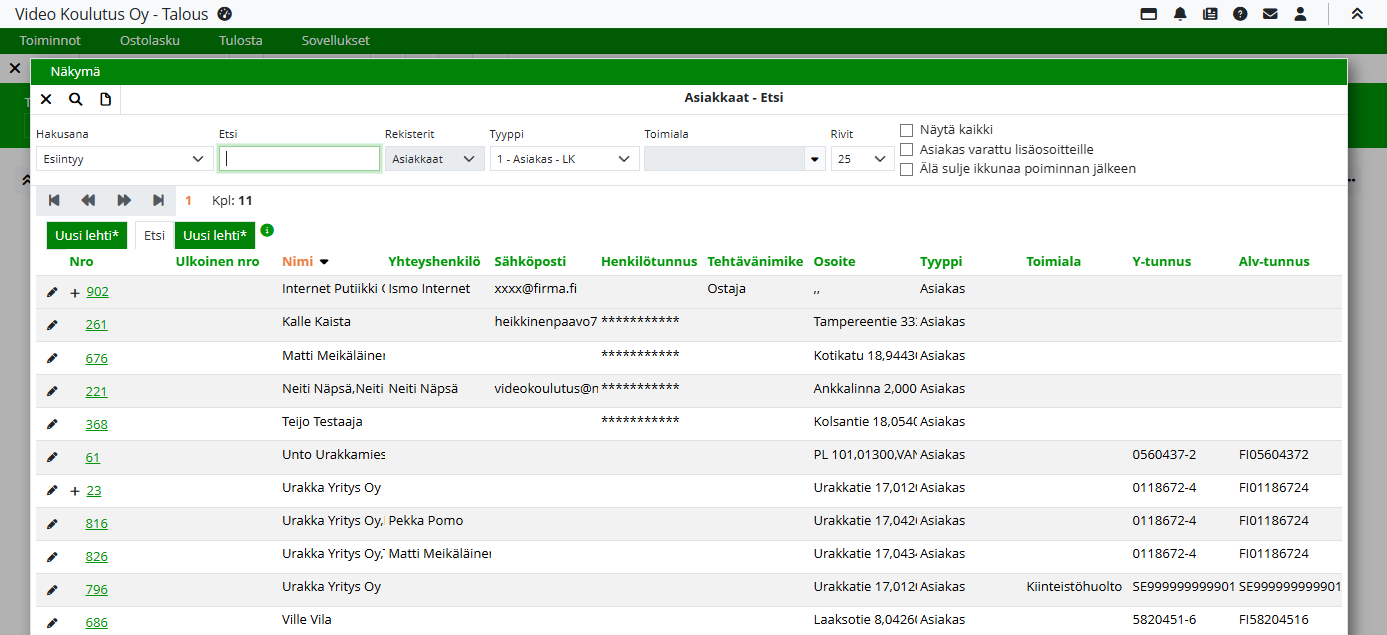Screen dimensions: 1387x635
Task: Open the Näkymä menu
Action: 75,72
